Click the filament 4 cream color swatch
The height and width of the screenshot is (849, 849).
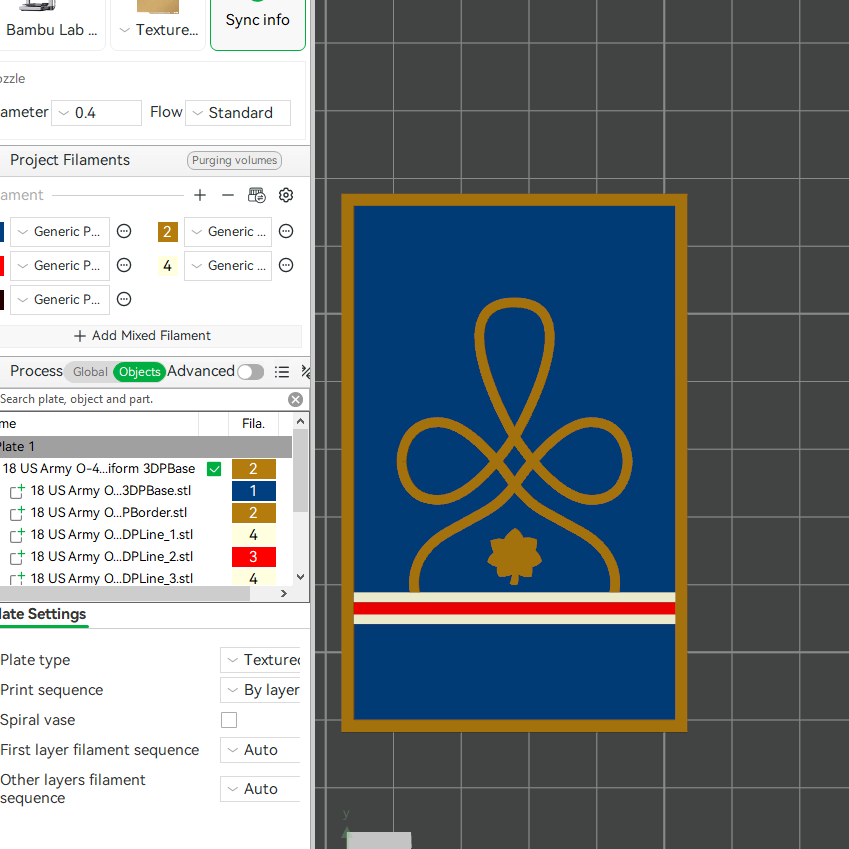[x=167, y=266]
